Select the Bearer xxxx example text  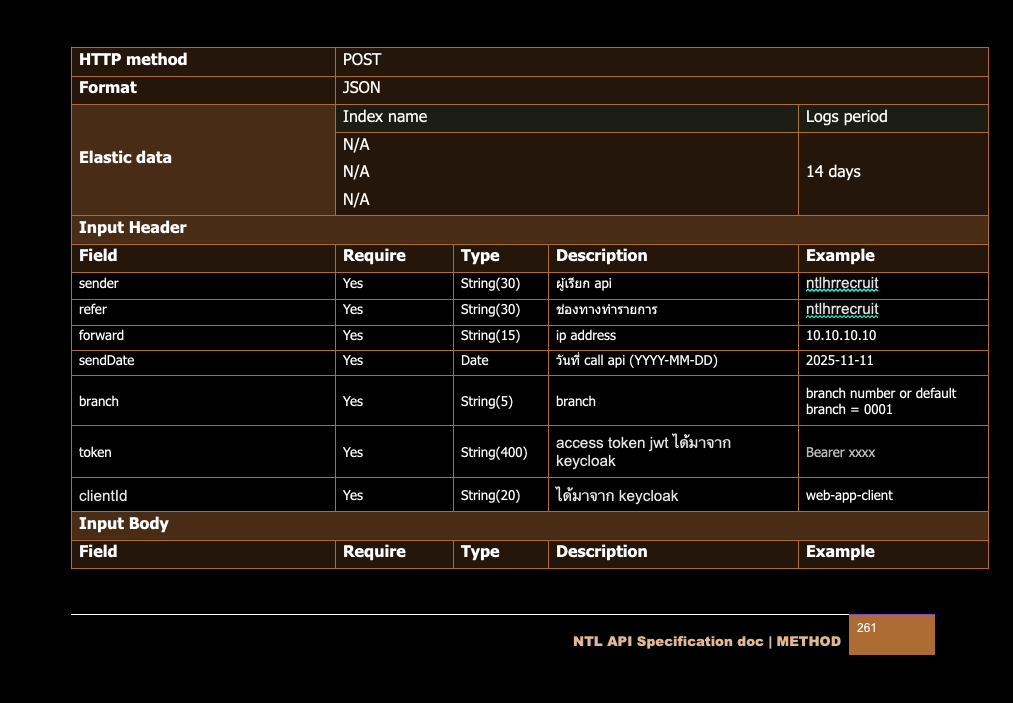(840, 453)
